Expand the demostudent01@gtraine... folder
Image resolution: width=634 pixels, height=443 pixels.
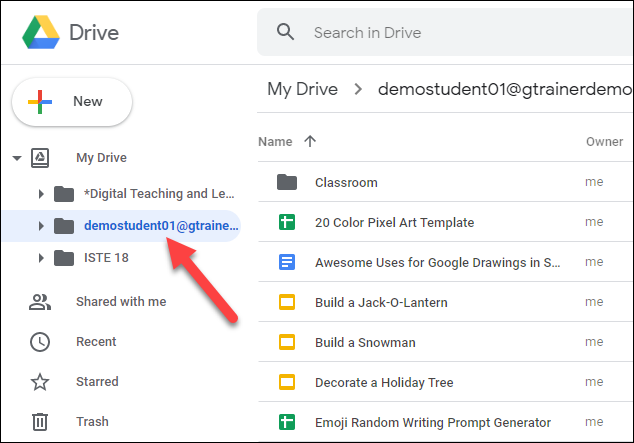[41, 226]
